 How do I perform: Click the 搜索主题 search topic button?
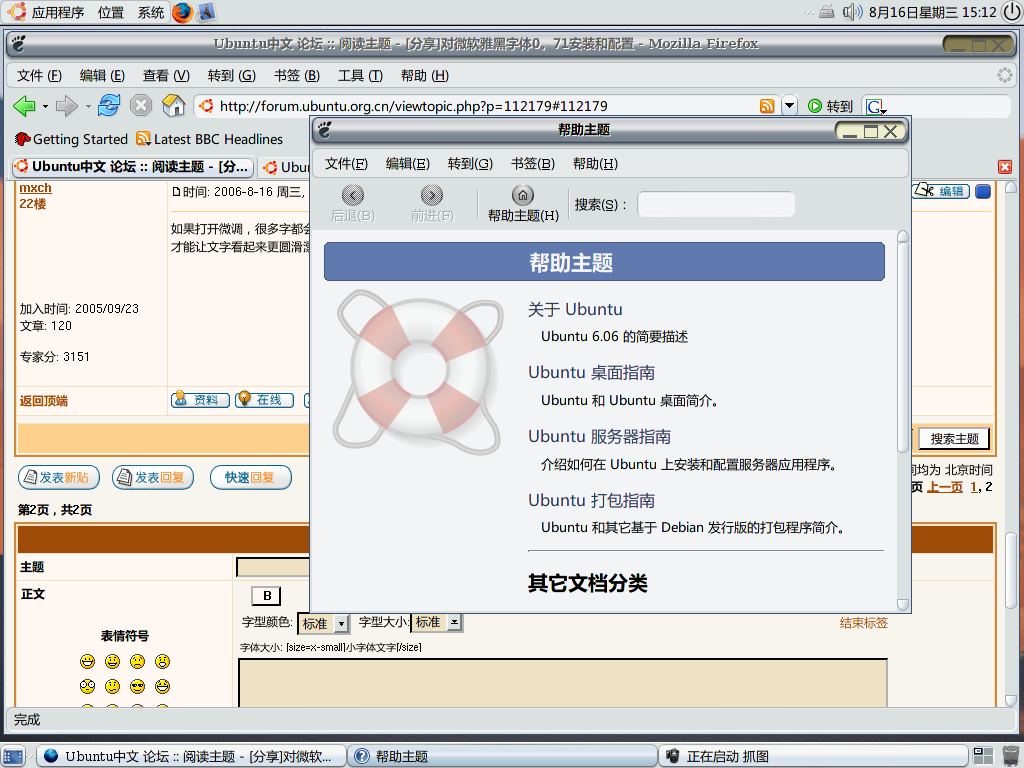(x=954, y=439)
